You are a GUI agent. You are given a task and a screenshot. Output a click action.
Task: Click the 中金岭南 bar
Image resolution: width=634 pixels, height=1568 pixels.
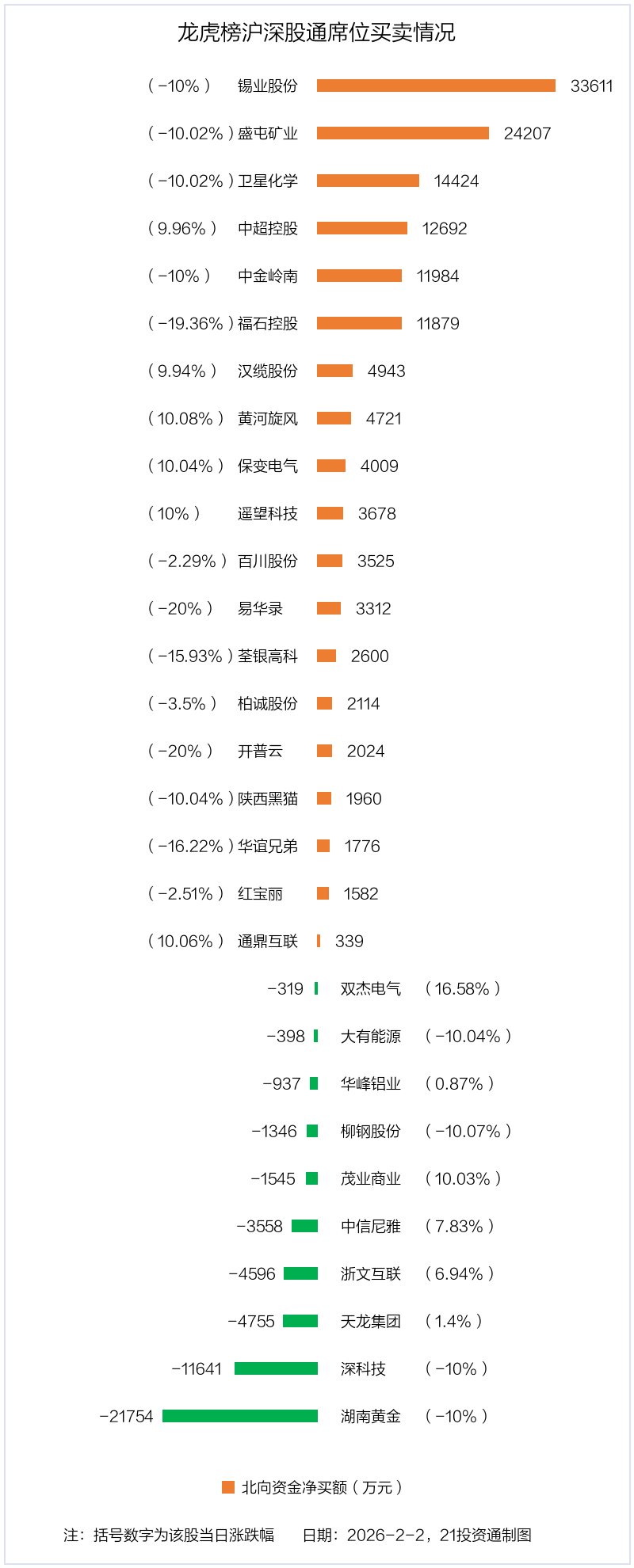359,276
